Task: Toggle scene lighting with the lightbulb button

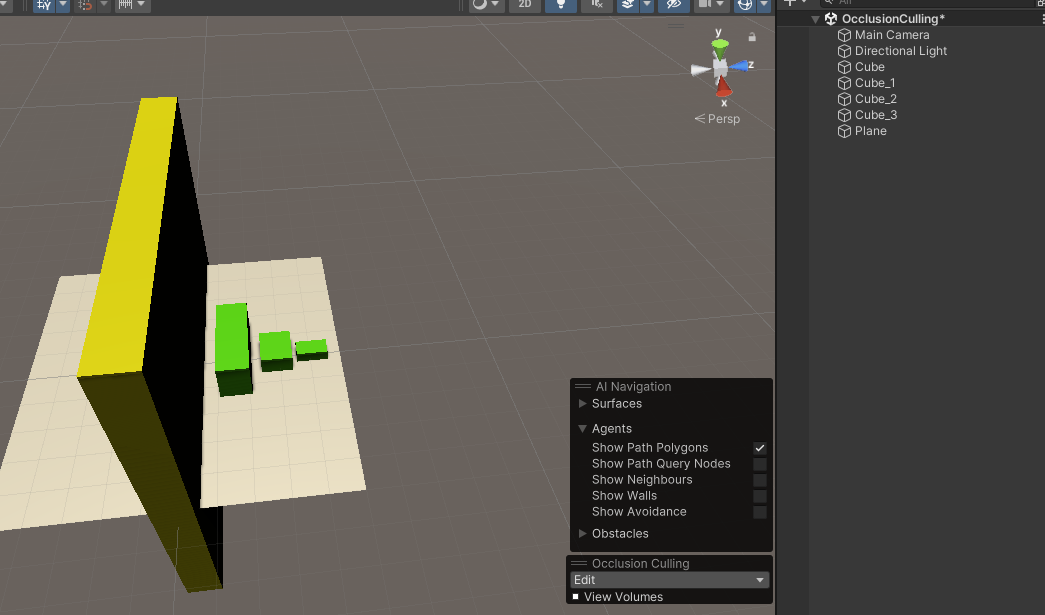Action: tap(560, 5)
